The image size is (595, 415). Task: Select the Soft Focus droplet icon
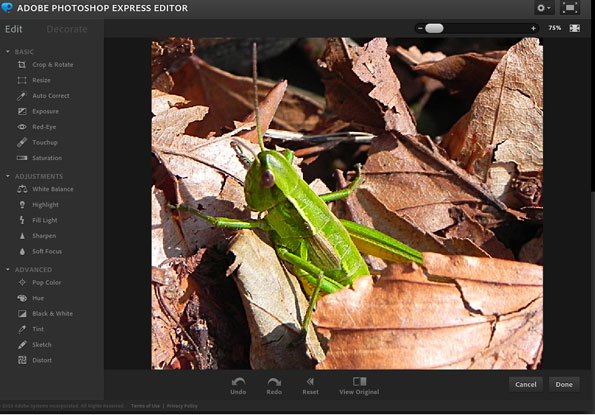point(22,252)
